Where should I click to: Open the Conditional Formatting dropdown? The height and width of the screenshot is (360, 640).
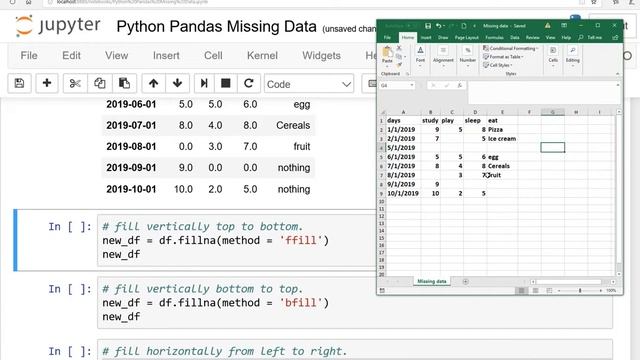coord(510,48)
